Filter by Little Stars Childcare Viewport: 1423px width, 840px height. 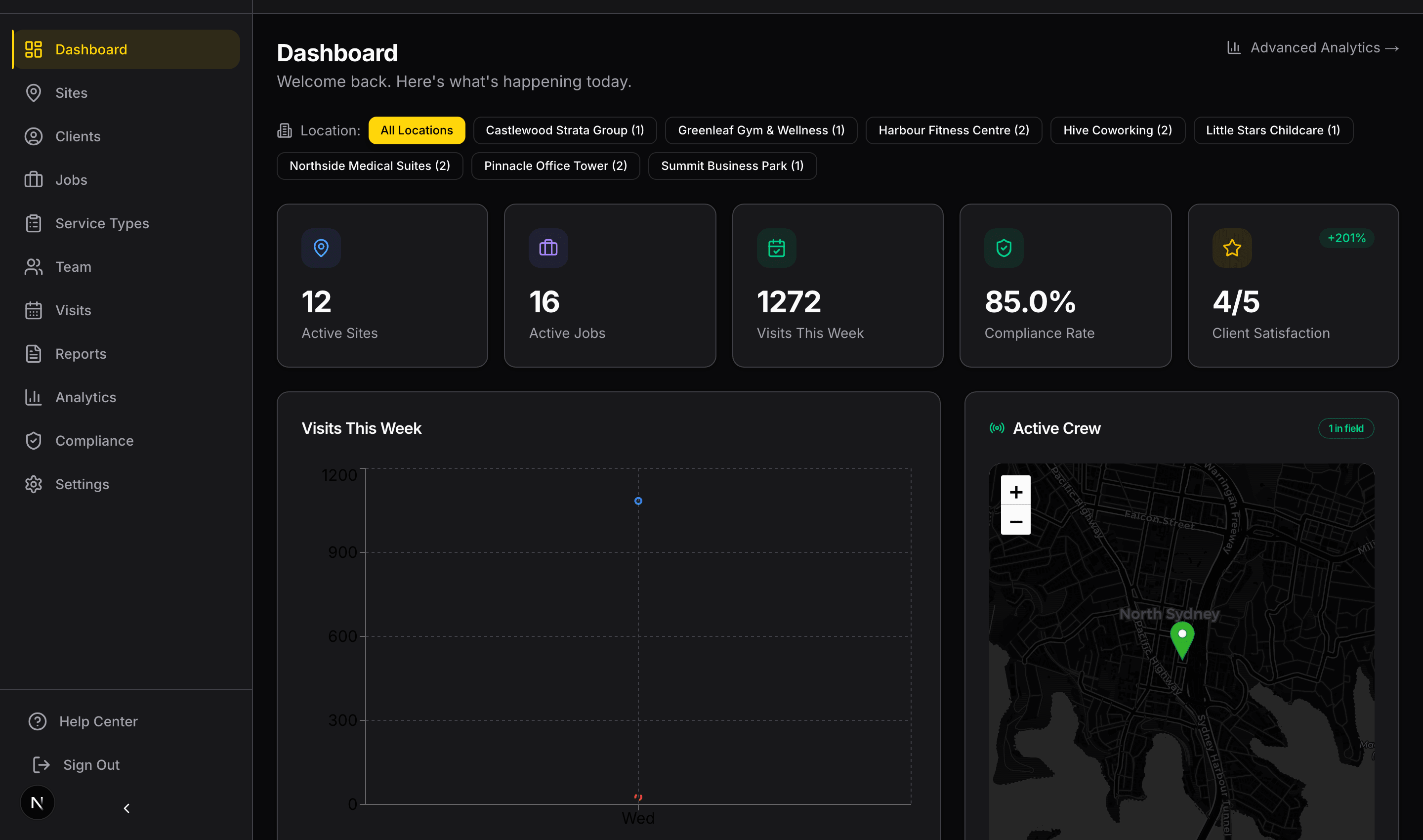point(1272,129)
